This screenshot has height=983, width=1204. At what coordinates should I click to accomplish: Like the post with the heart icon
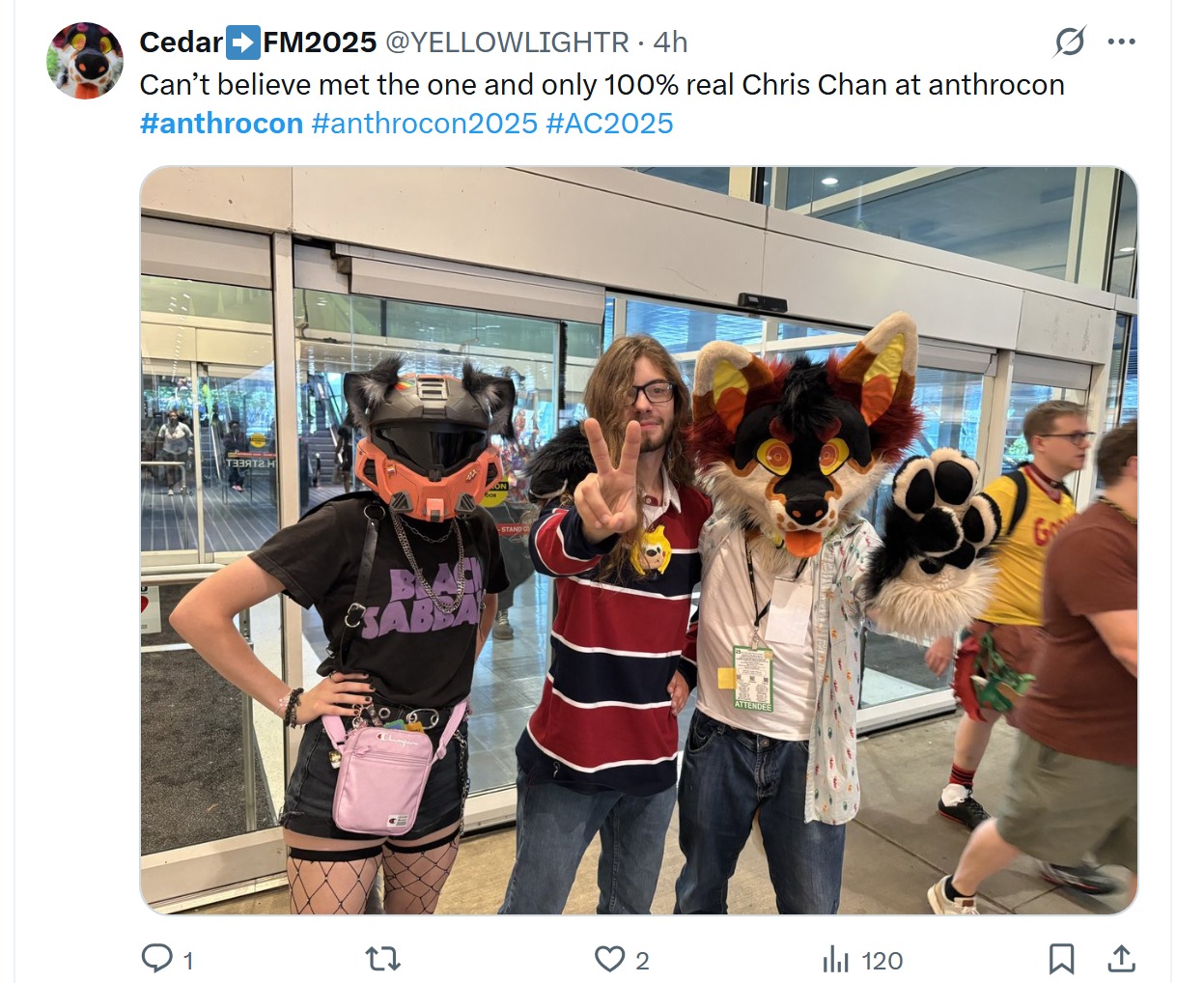coord(609,959)
